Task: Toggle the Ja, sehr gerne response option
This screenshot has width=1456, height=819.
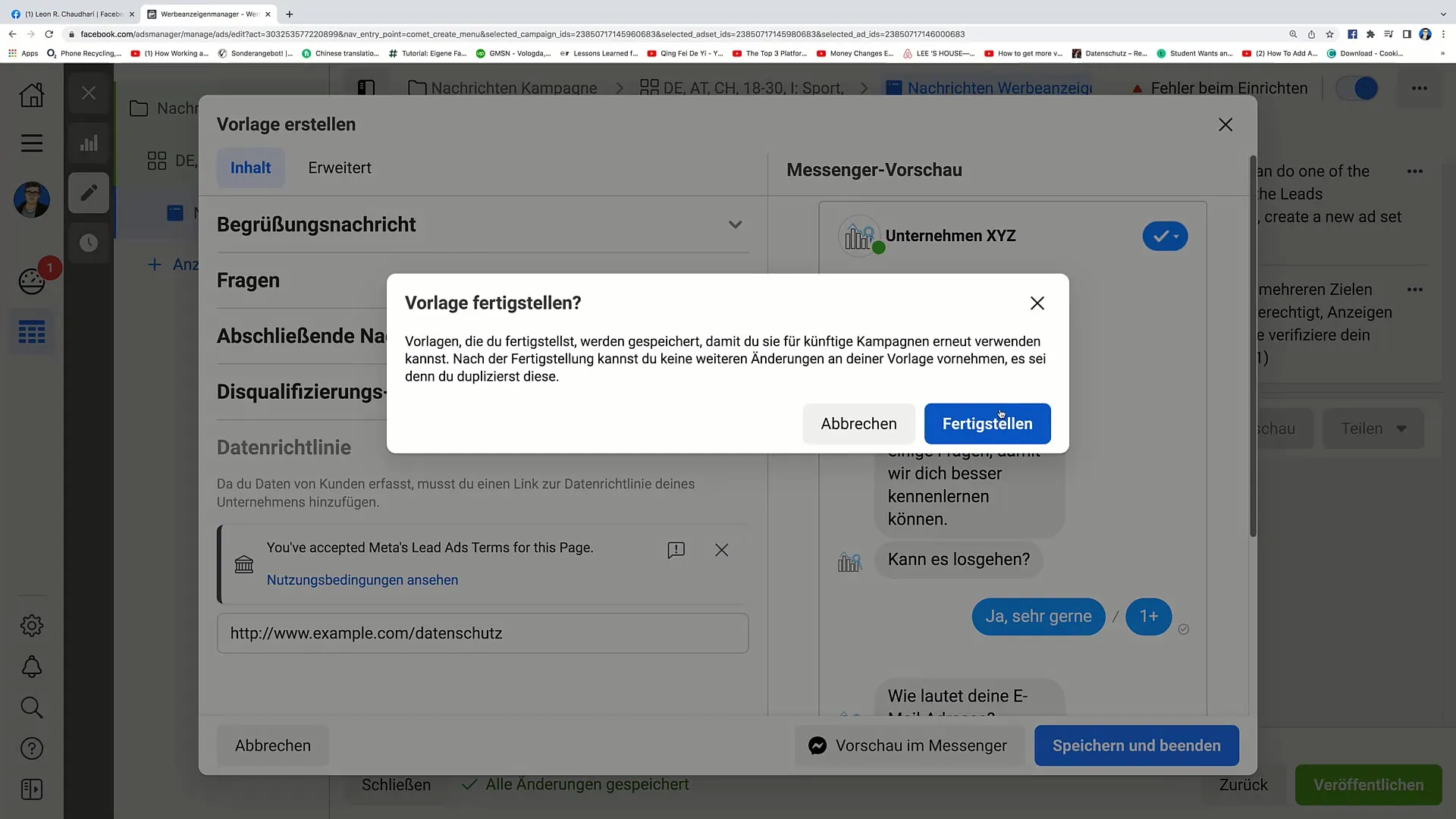Action: click(x=1039, y=616)
